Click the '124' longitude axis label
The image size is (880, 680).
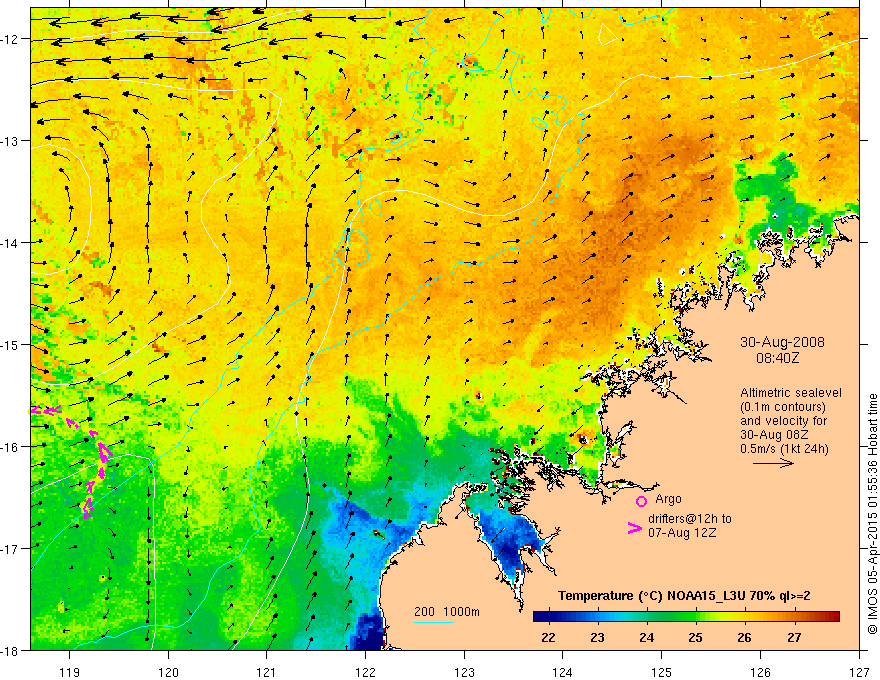tap(563, 672)
